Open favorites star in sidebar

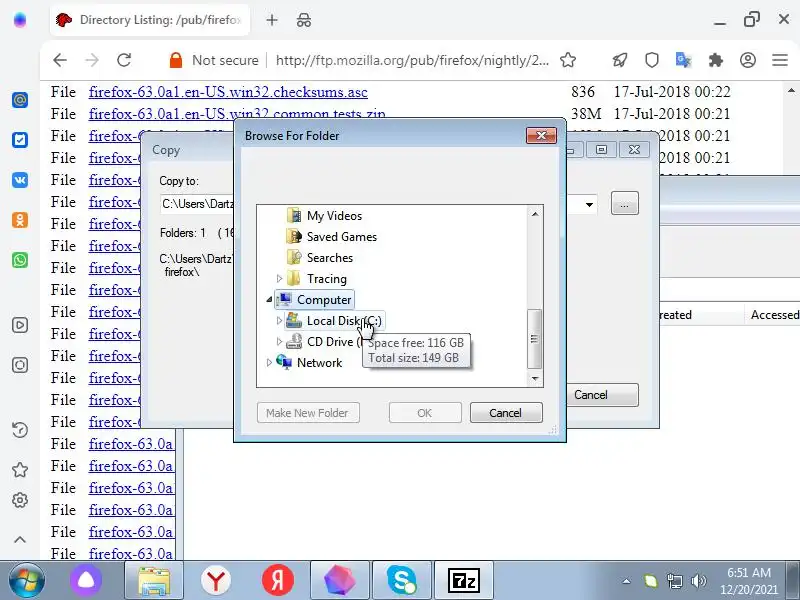(x=20, y=469)
